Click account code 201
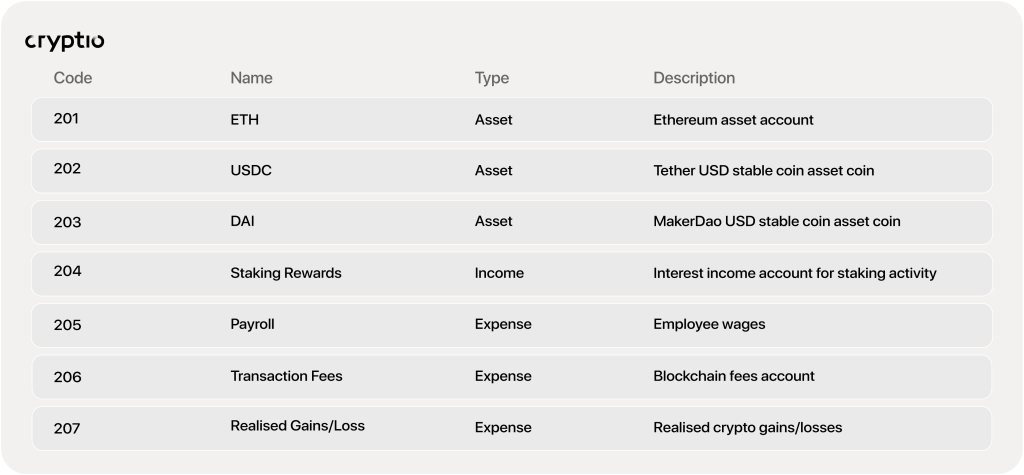 point(66,119)
